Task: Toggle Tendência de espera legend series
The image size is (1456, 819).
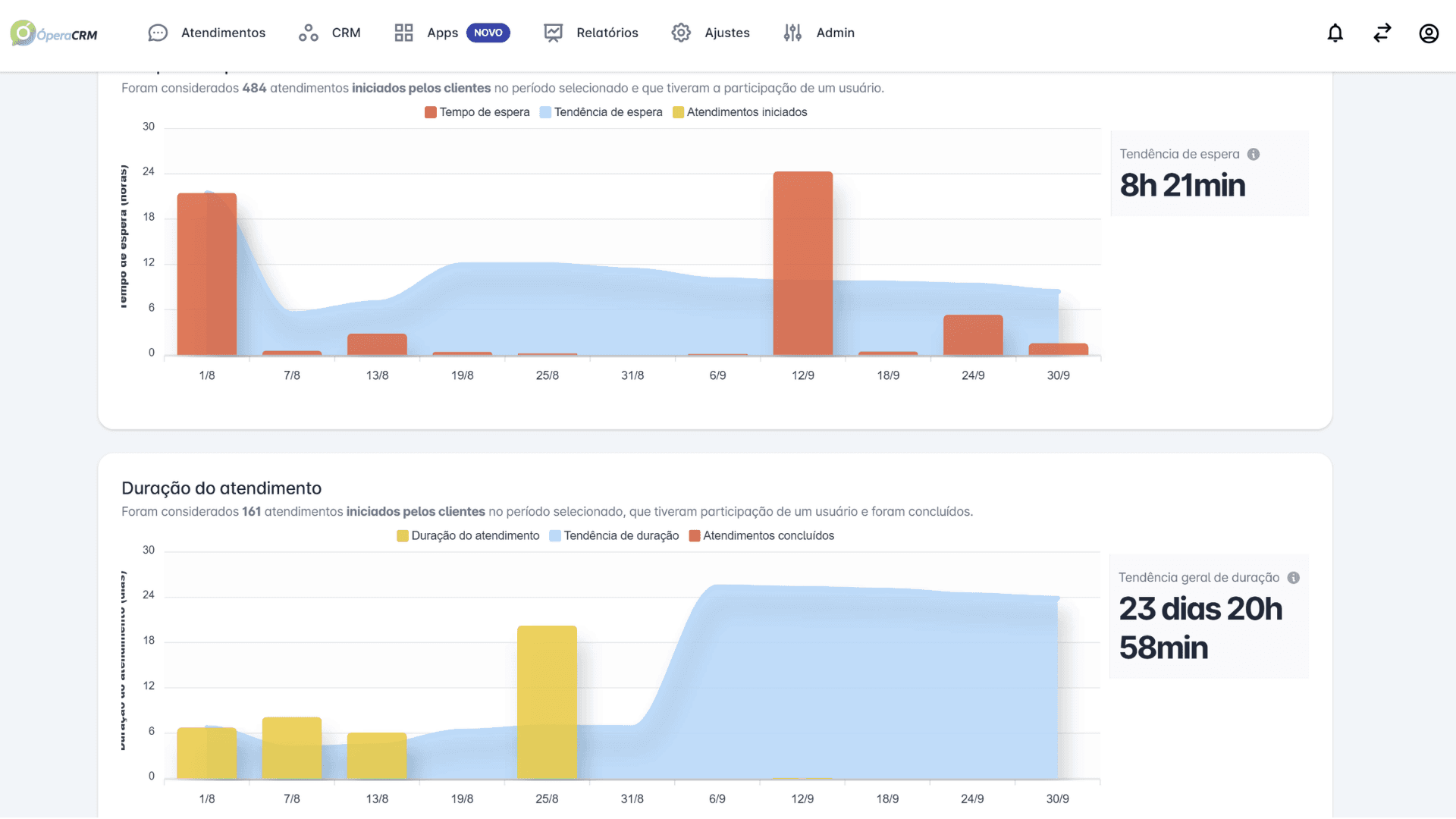Action: pyautogui.click(x=601, y=112)
